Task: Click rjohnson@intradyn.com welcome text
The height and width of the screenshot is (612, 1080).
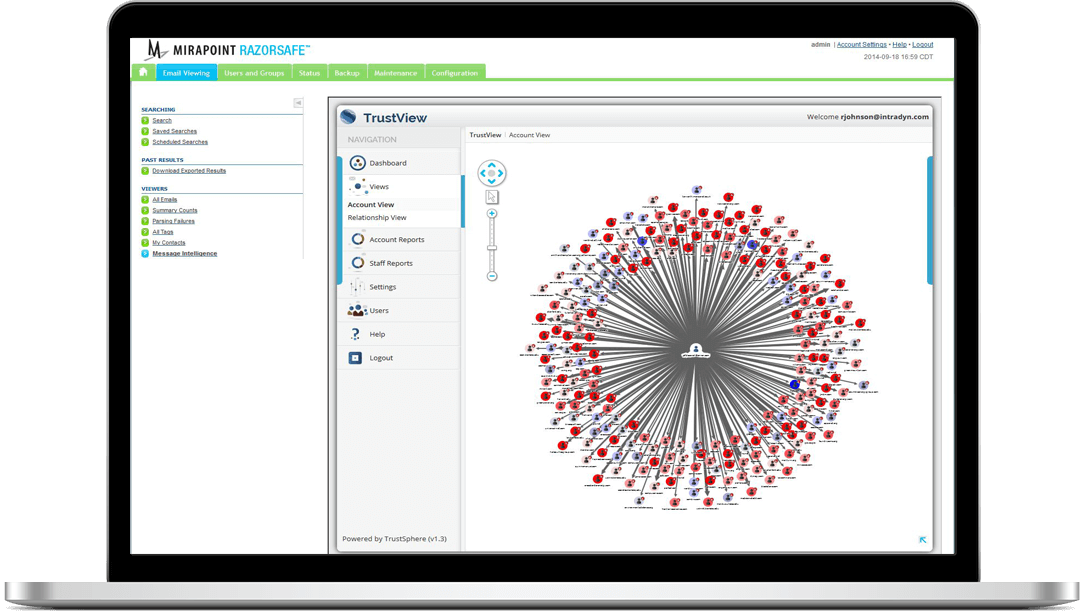Action: tap(884, 117)
